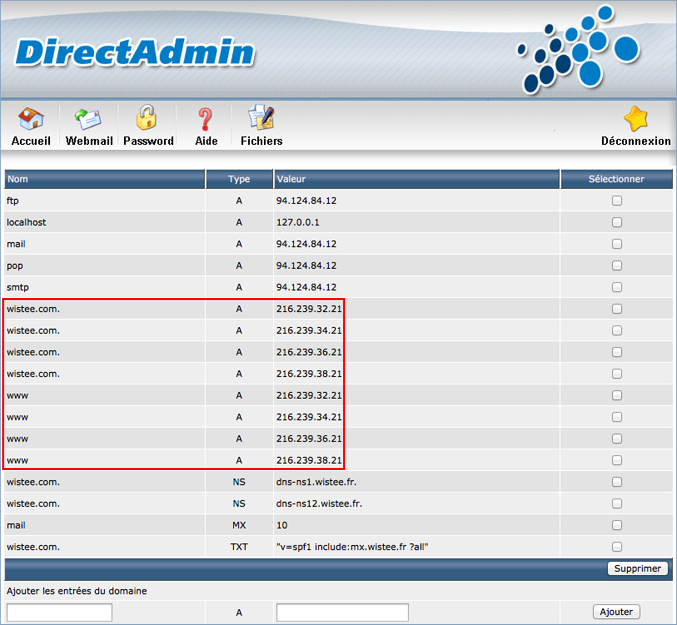Click the 'Ajouter les entrées du domaine' text

pyautogui.click(x=77, y=591)
